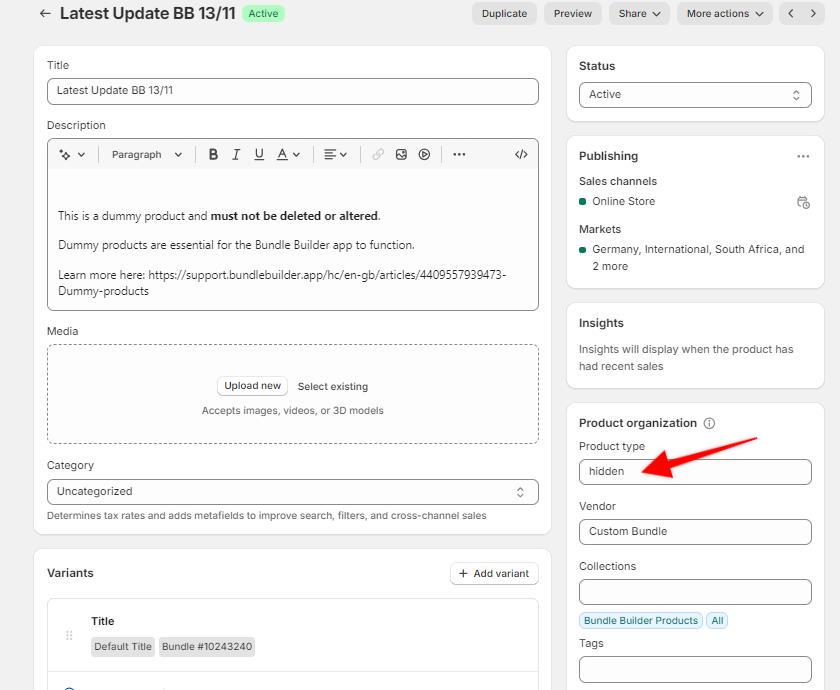Click Select existing media link

click(x=333, y=387)
